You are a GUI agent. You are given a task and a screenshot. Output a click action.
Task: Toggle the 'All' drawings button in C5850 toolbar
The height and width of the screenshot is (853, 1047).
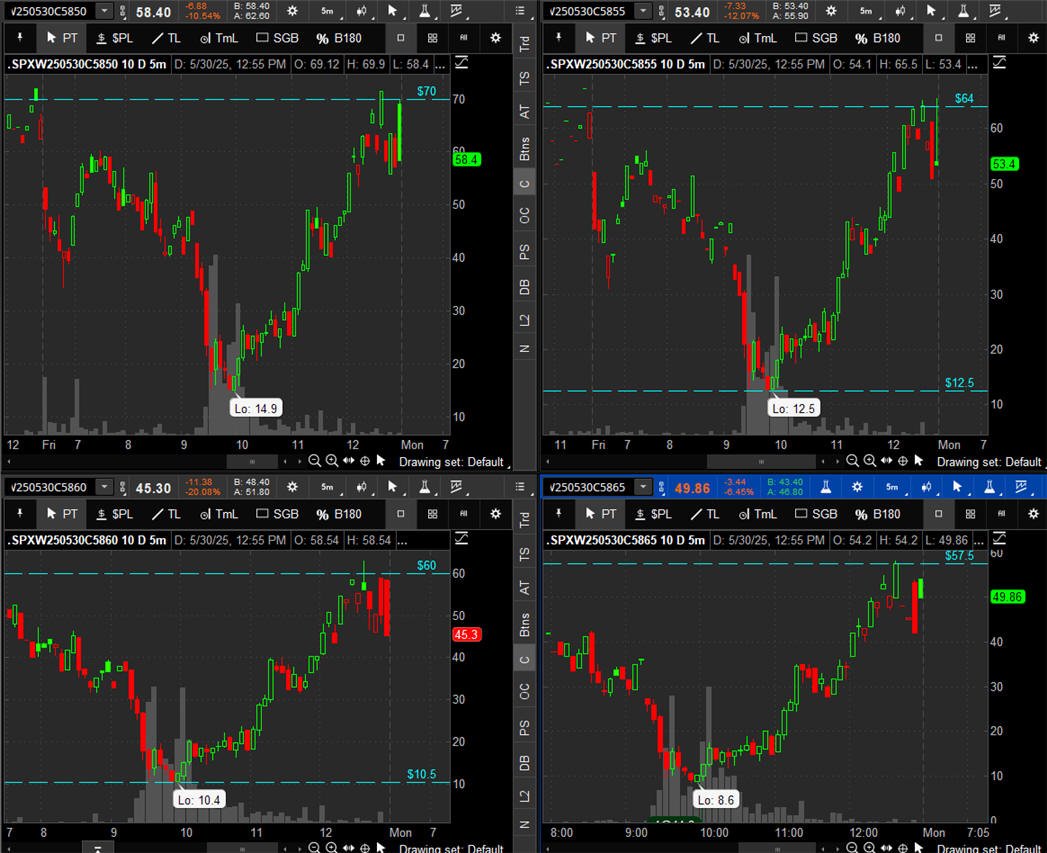464,38
